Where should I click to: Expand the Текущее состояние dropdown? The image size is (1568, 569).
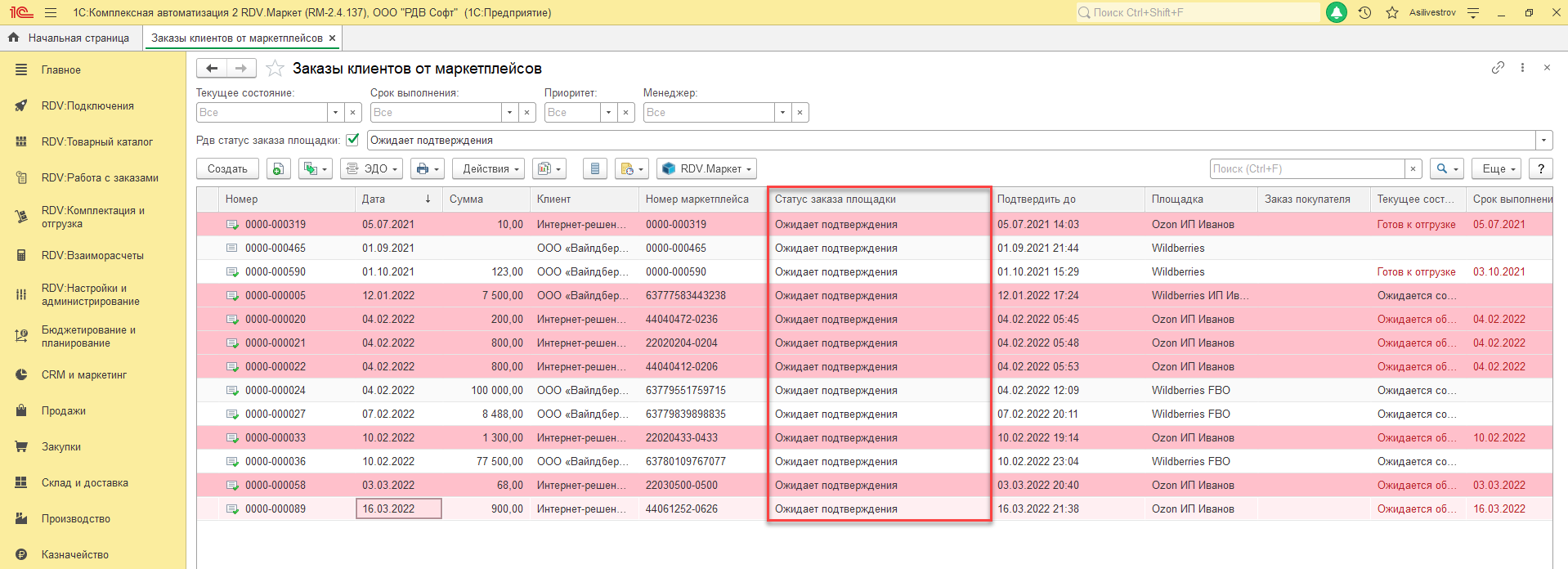point(335,113)
